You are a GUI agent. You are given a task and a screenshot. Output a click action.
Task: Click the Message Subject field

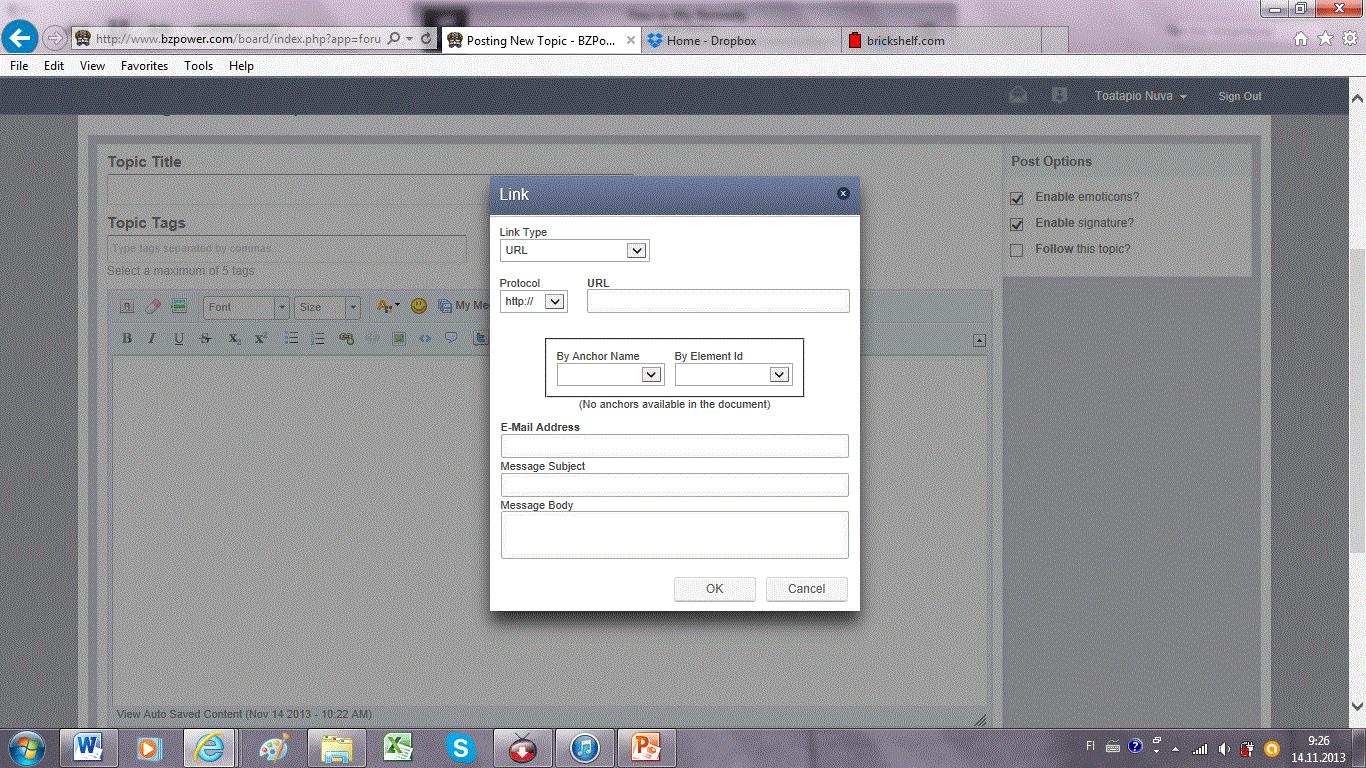[674, 485]
